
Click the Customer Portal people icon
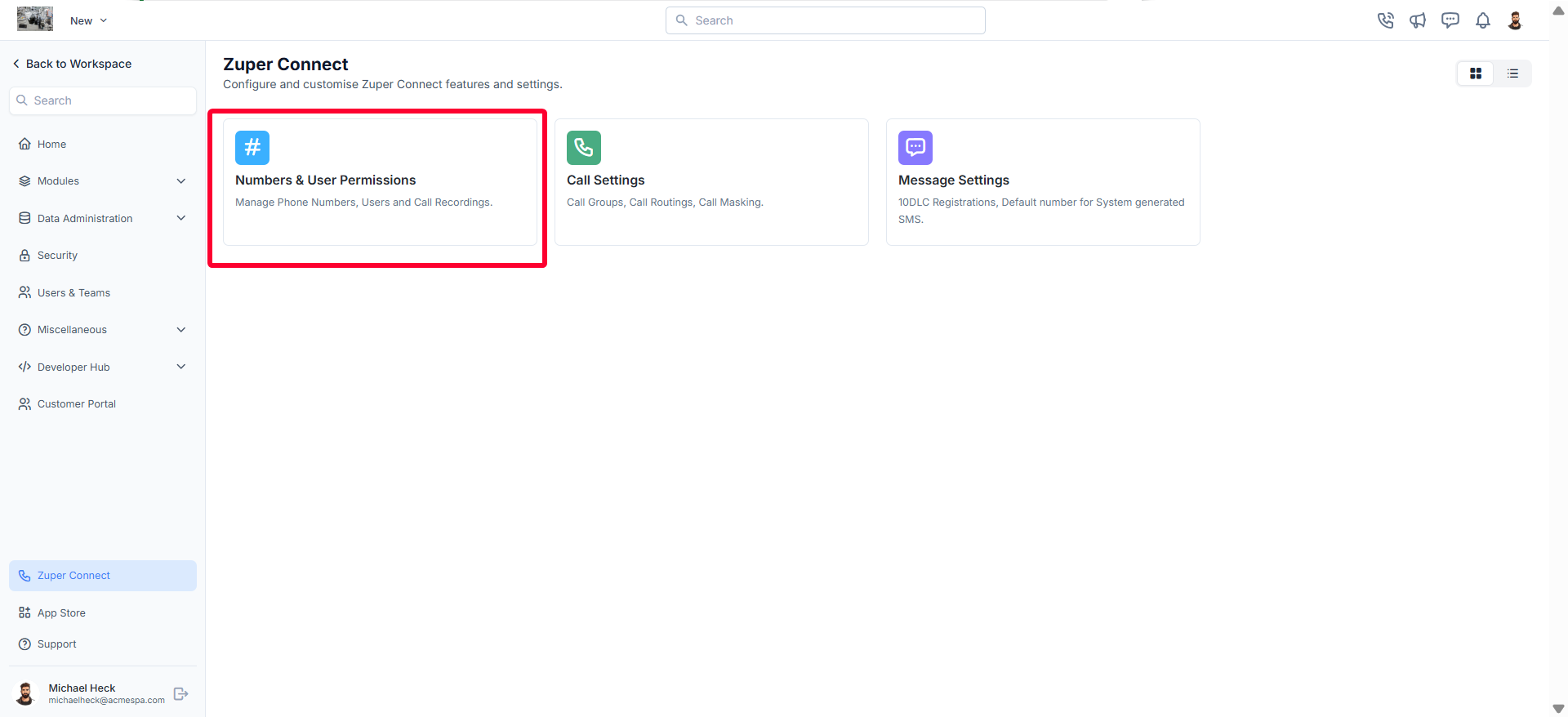point(24,404)
